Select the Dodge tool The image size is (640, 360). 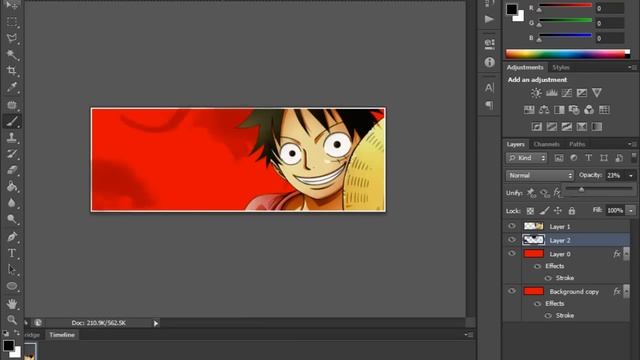point(11,220)
